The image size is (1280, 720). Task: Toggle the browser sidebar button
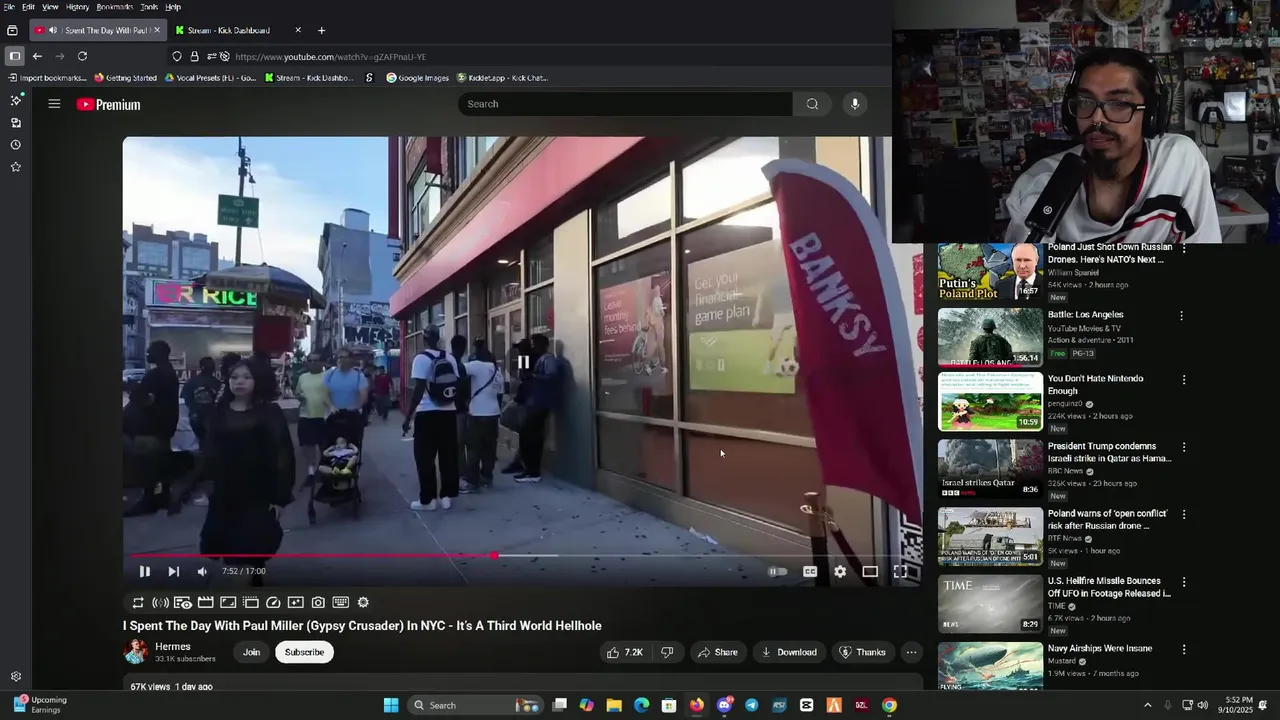coord(14,56)
